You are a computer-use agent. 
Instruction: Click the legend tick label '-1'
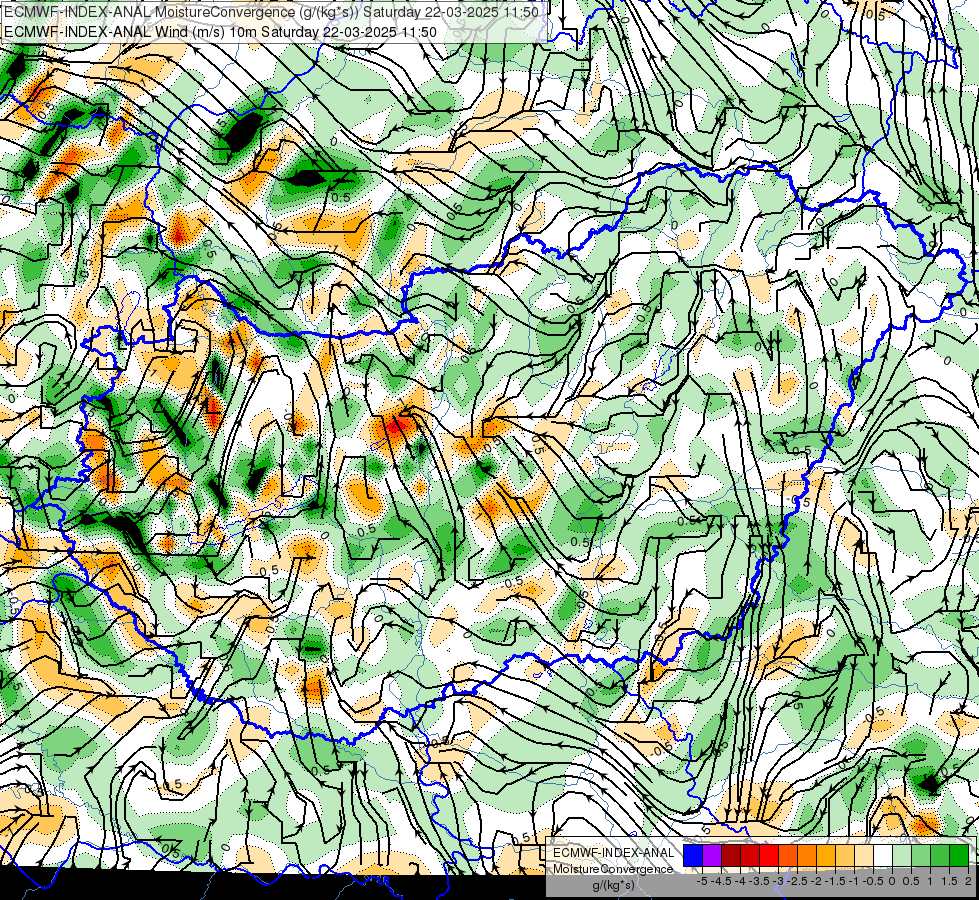point(854,881)
